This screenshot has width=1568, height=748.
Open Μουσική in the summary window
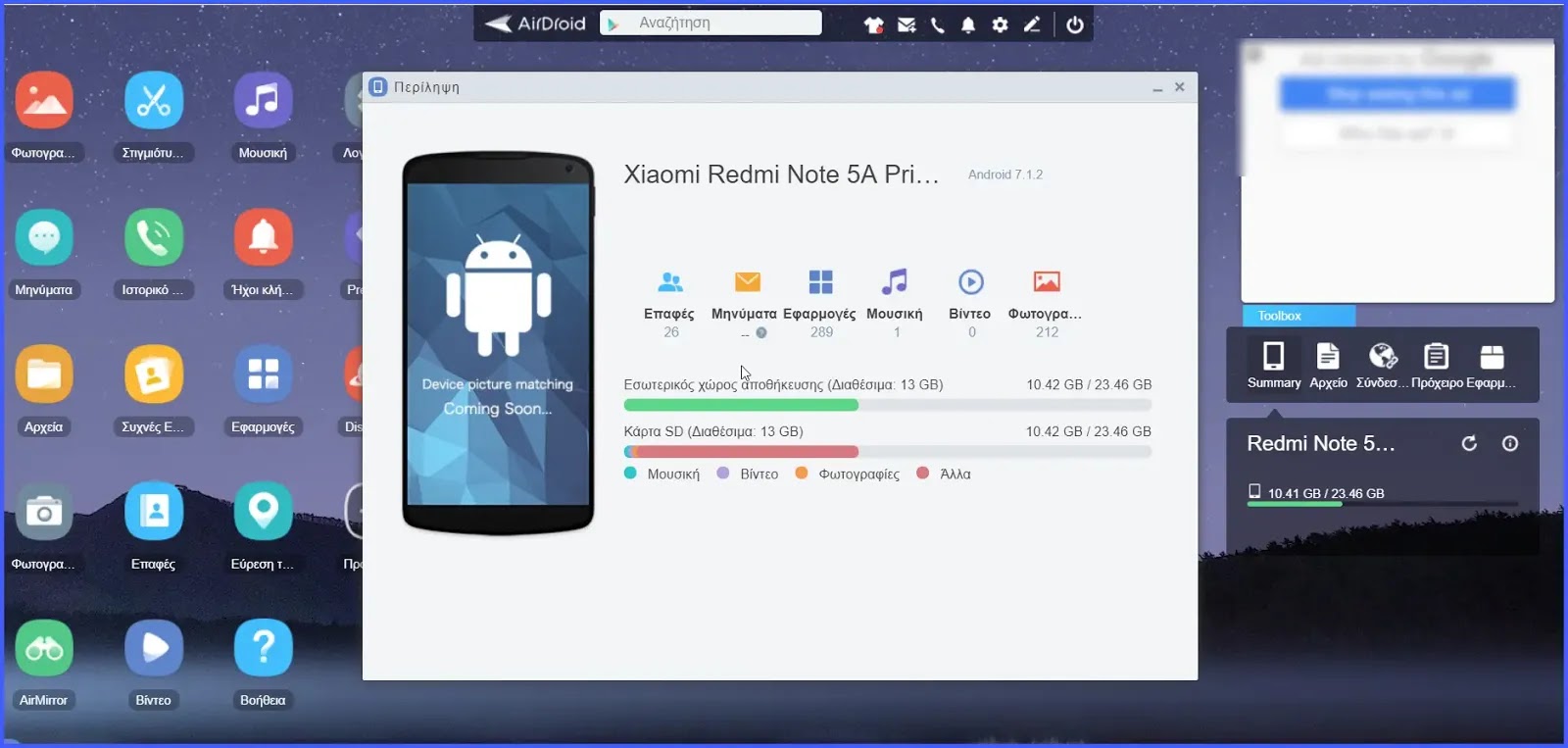[x=895, y=304]
